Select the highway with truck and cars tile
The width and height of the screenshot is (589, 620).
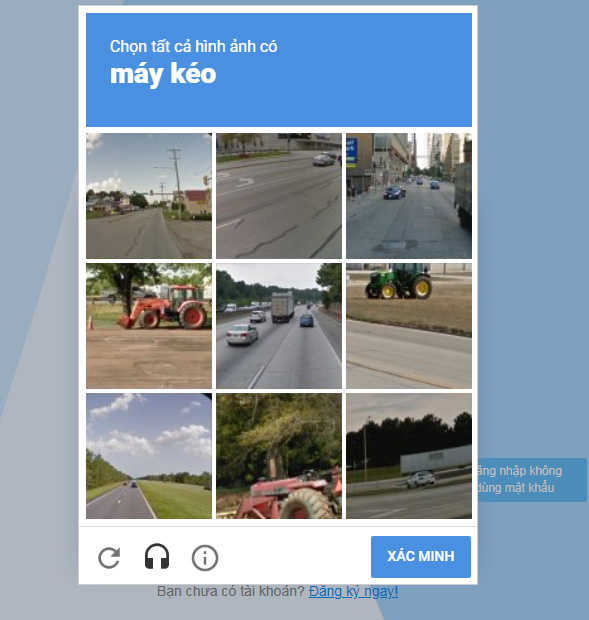(x=279, y=326)
